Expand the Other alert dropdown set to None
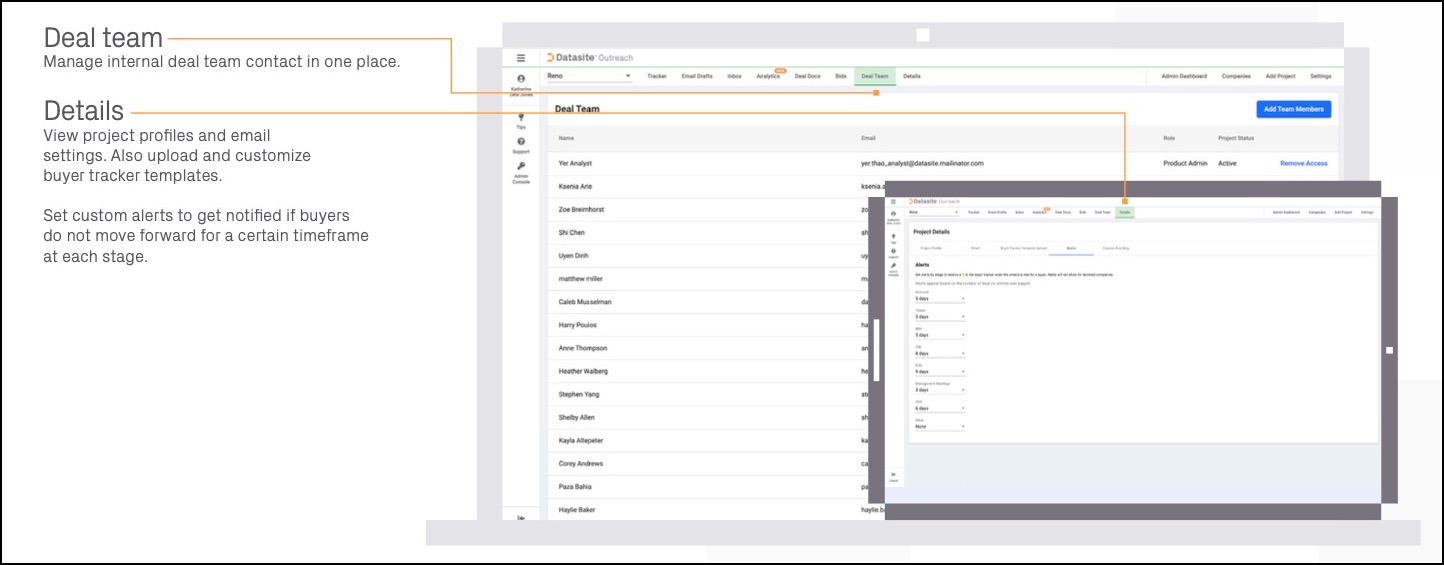This screenshot has width=1444, height=565. tap(940, 426)
